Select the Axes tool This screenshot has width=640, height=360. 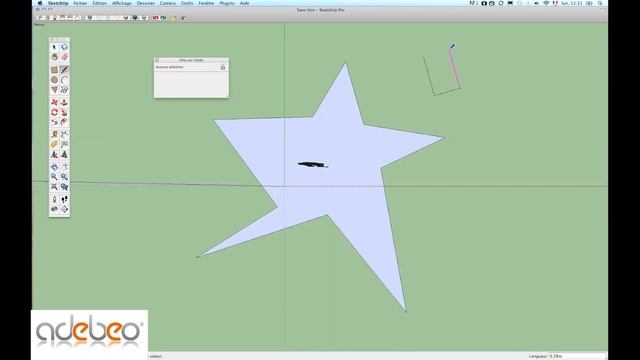54,155
